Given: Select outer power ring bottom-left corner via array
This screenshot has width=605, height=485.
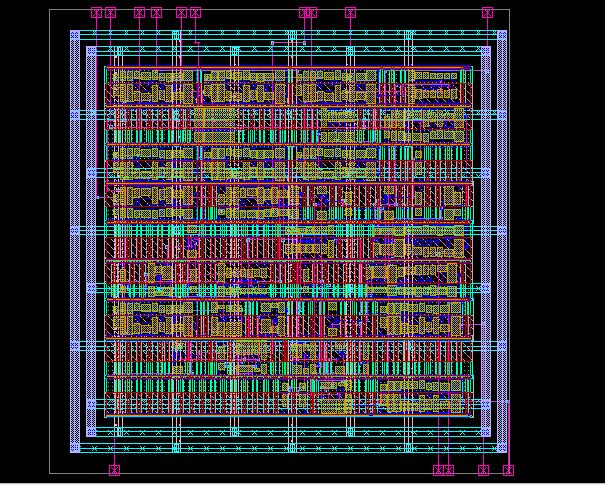Looking at the screenshot, I should [x=75, y=448].
